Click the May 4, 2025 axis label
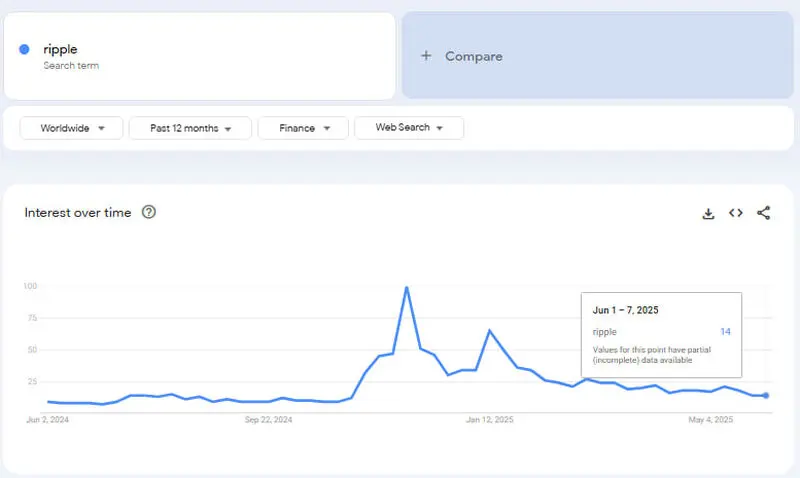This screenshot has width=800, height=478. [711, 419]
